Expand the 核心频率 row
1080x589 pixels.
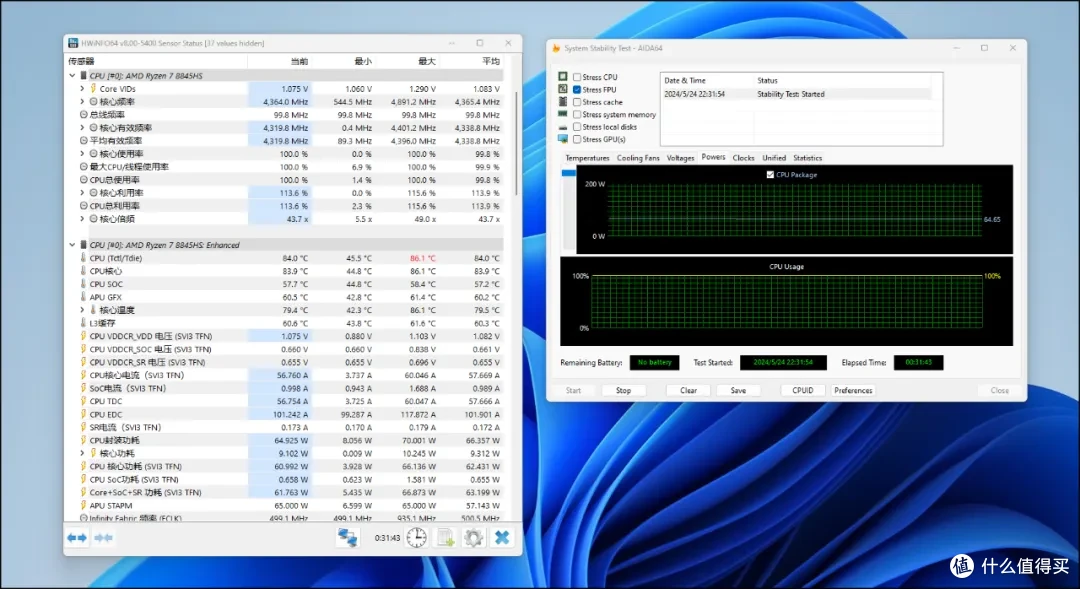pos(82,101)
